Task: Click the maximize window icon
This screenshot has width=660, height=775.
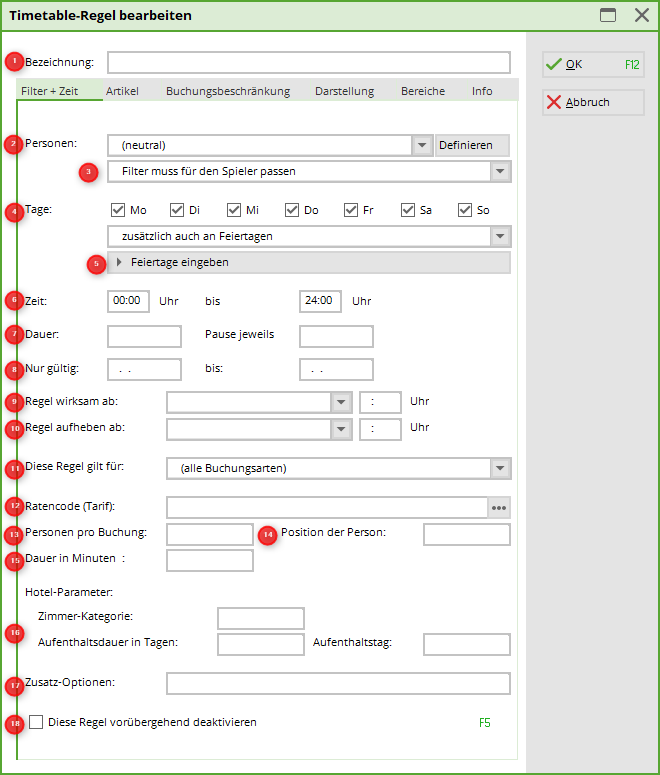Action: (x=607, y=15)
